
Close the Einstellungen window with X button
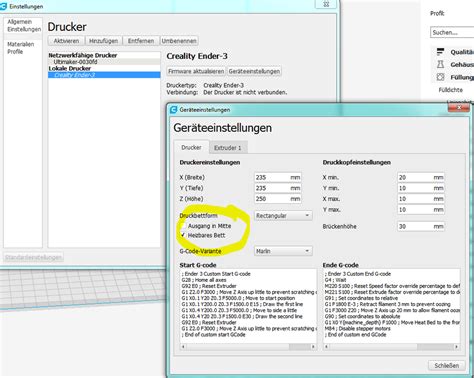(326, 4)
